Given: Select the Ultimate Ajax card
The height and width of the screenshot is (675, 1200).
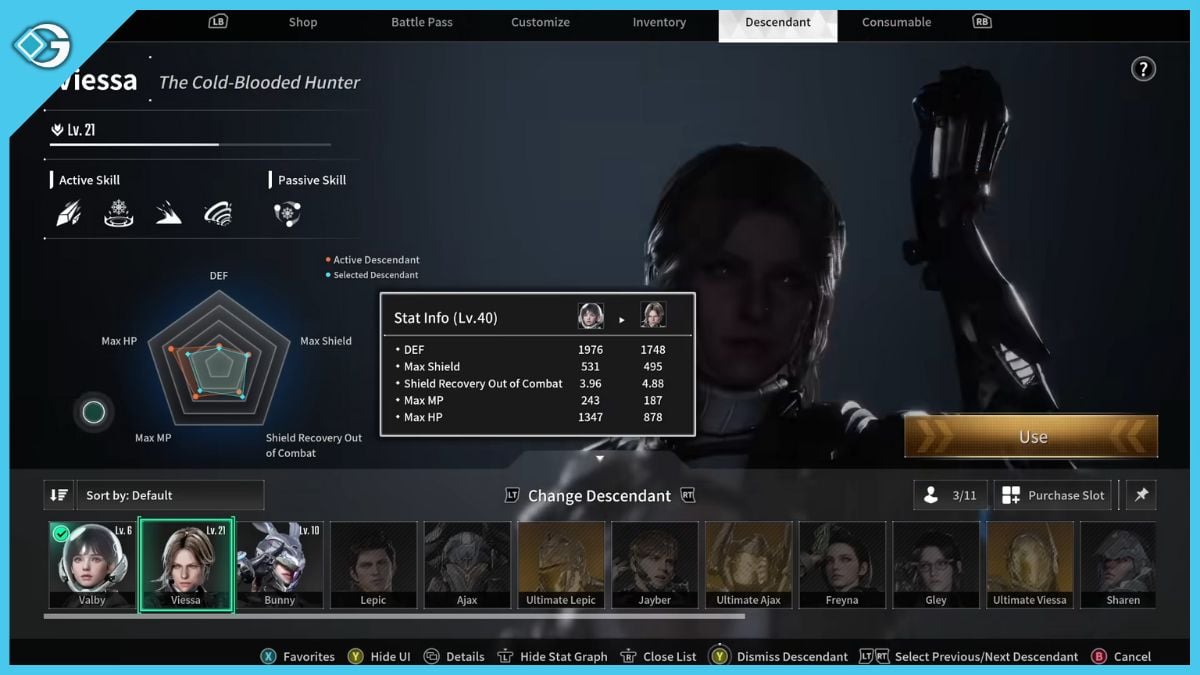Looking at the screenshot, I should (749, 565).
